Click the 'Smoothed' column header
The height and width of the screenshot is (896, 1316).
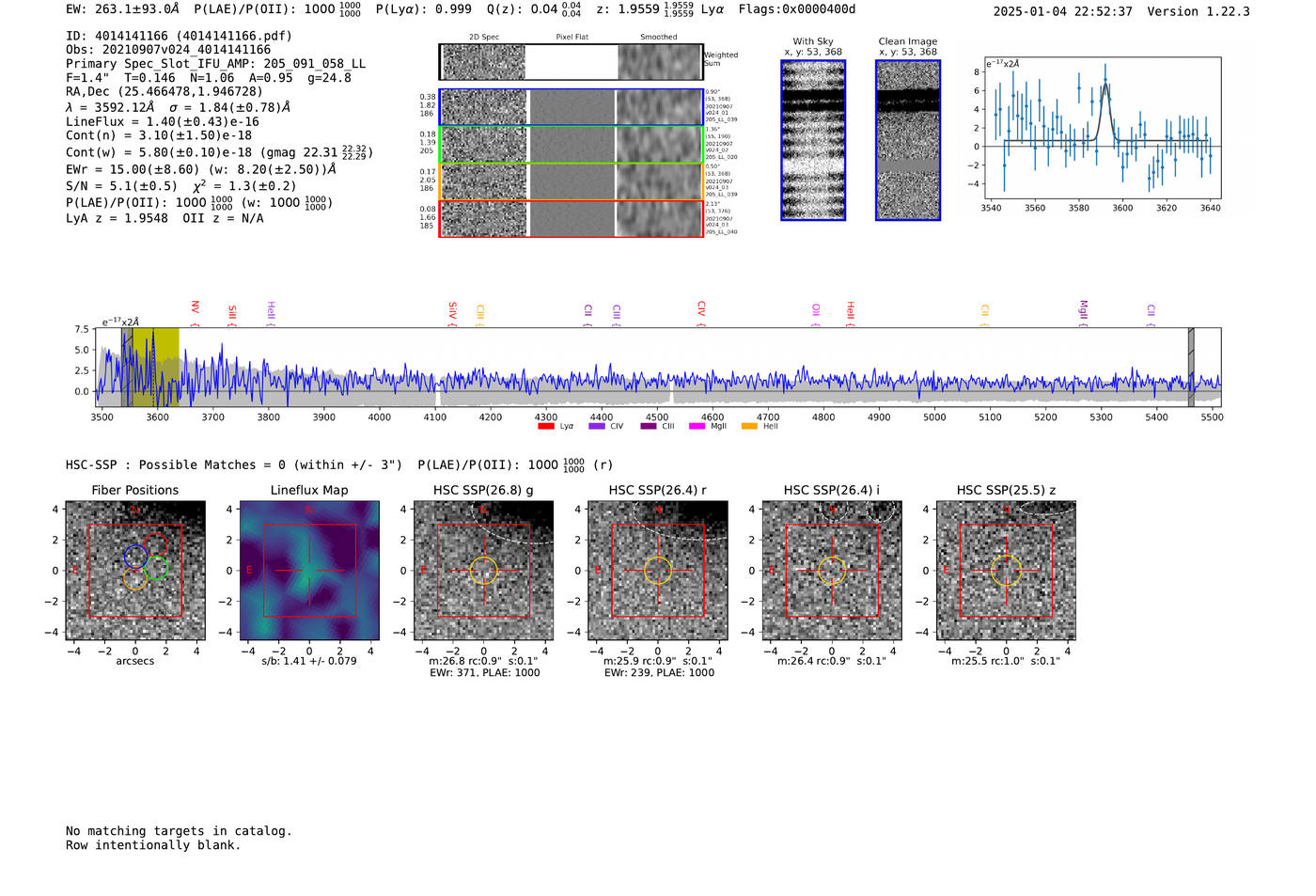tap(659, 38)
